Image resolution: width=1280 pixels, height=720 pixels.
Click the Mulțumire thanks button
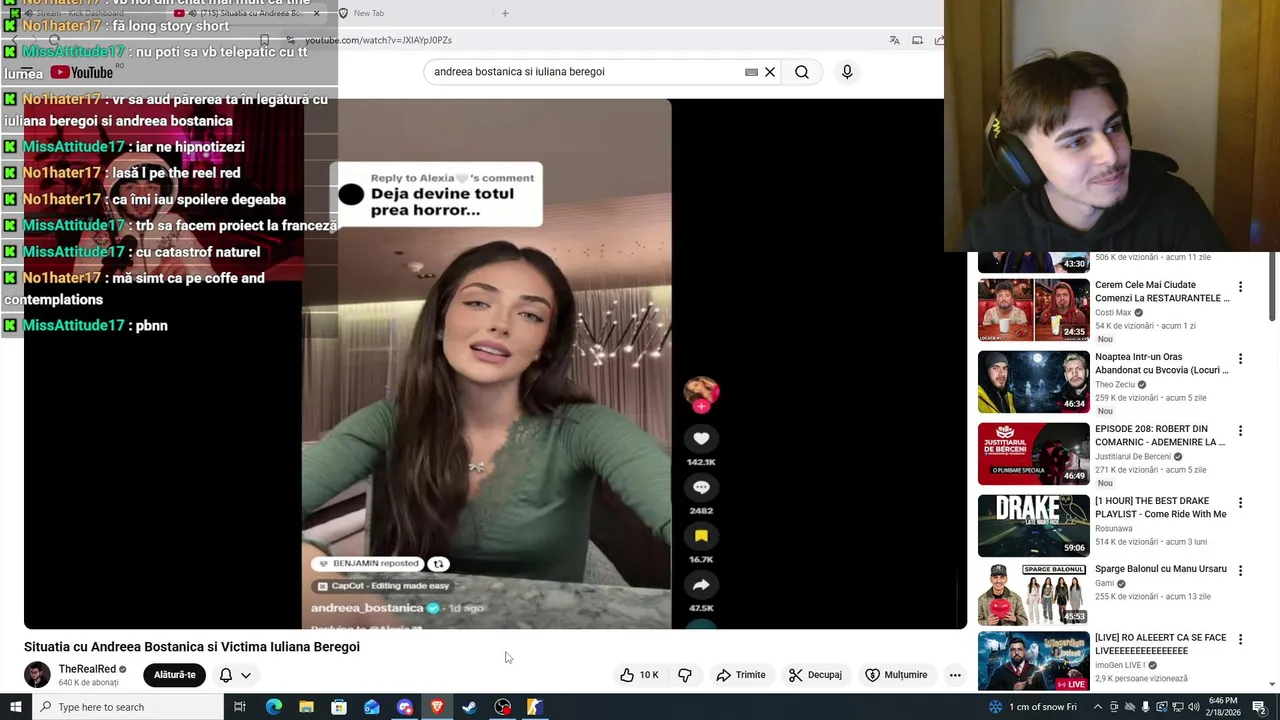[x=896, y=675]
